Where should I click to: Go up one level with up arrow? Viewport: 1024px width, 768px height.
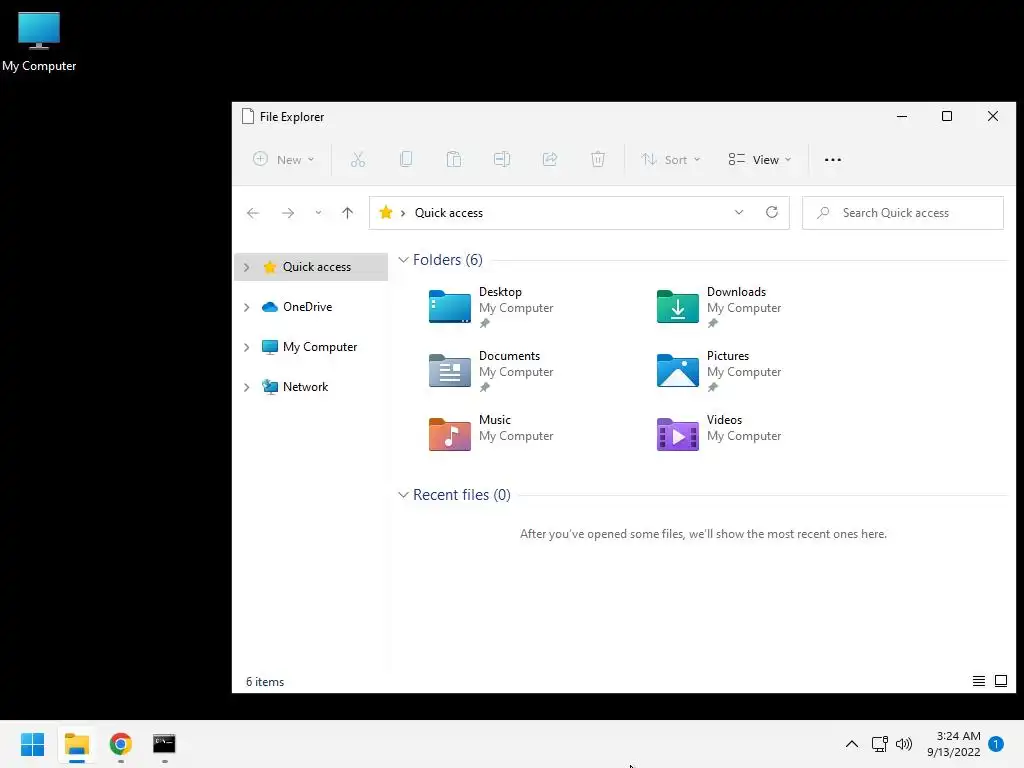click(347, 213)
